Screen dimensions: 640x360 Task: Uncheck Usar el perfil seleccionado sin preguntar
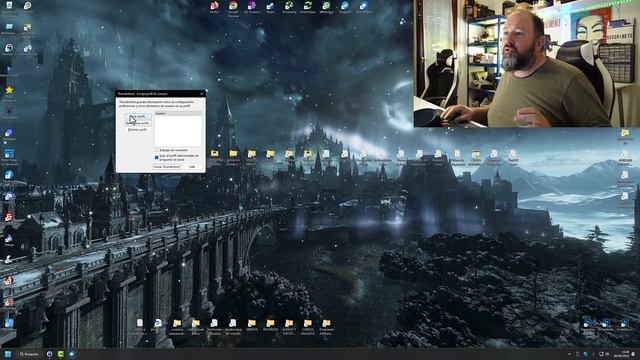point(157,157)
